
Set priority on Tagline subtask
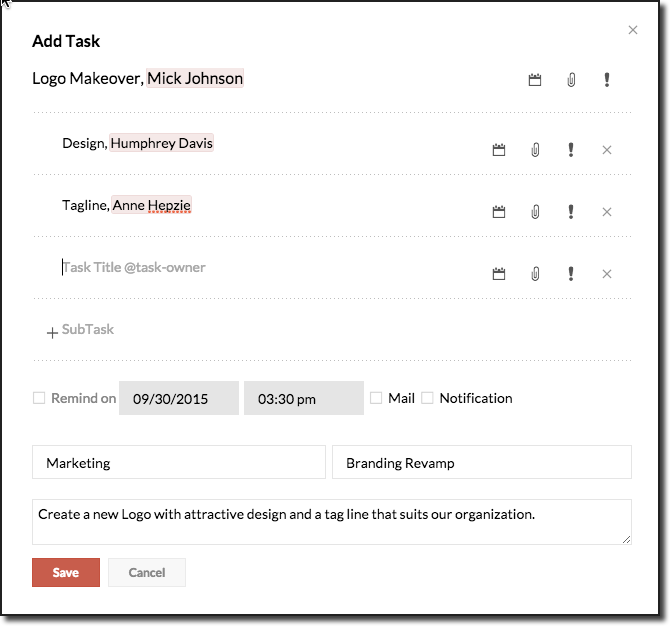pyautogui.click(x=571, y=212)
